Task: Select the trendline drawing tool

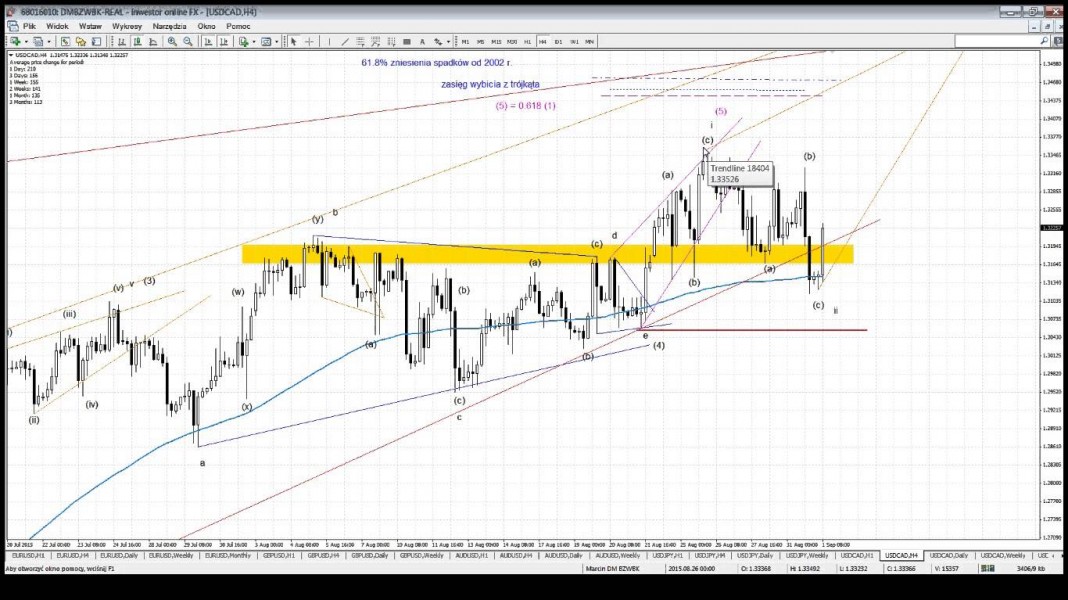Action: click(345, 42)
